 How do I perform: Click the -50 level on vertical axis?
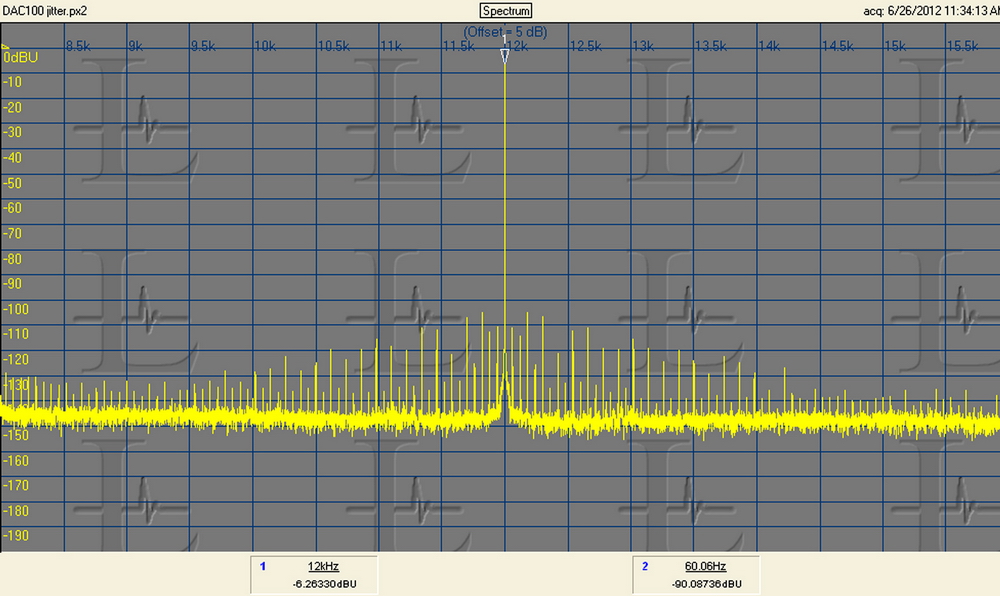pyautogui.click(x=14, y=183)
